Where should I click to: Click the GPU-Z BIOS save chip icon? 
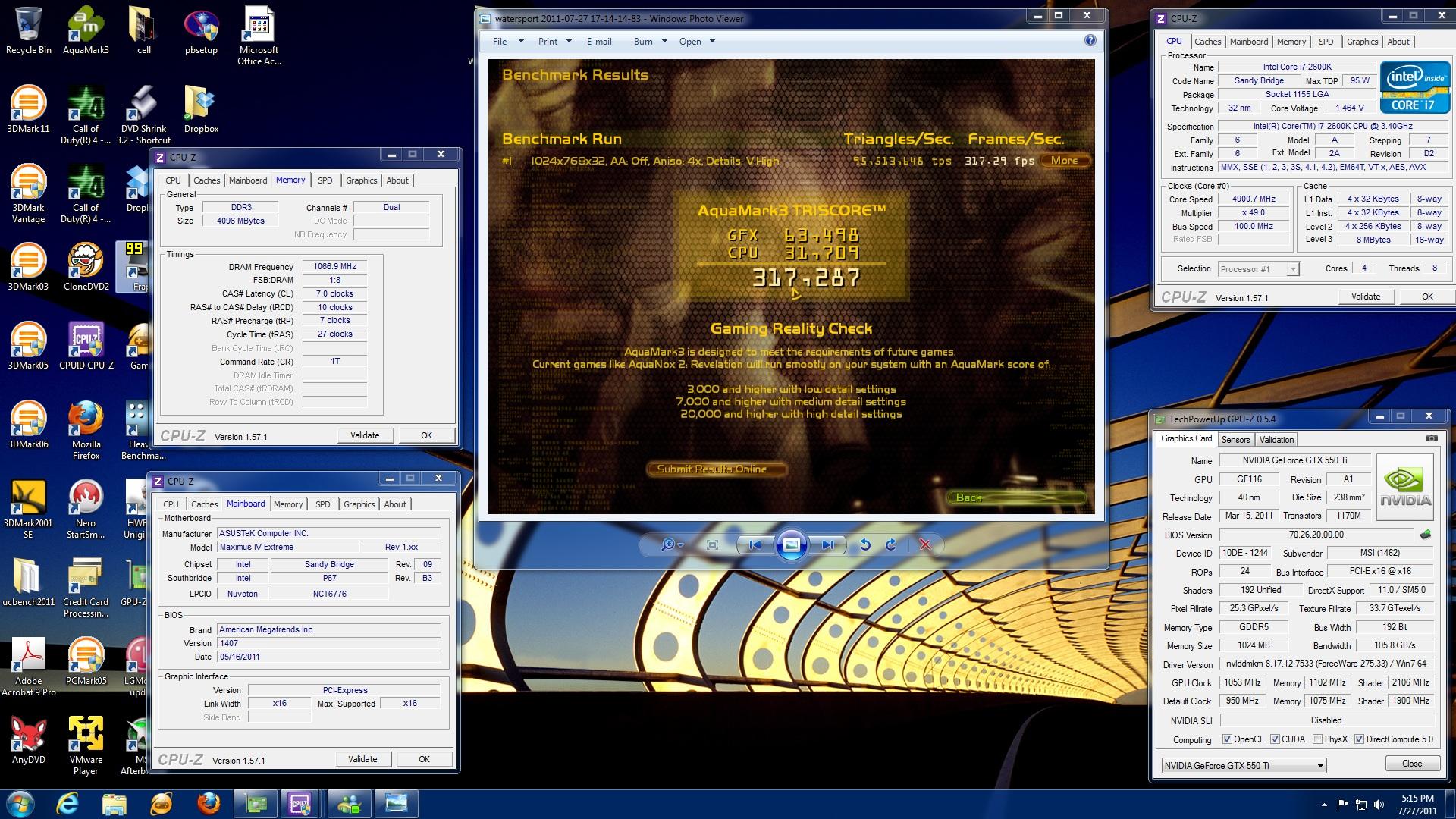[1426, 534]
